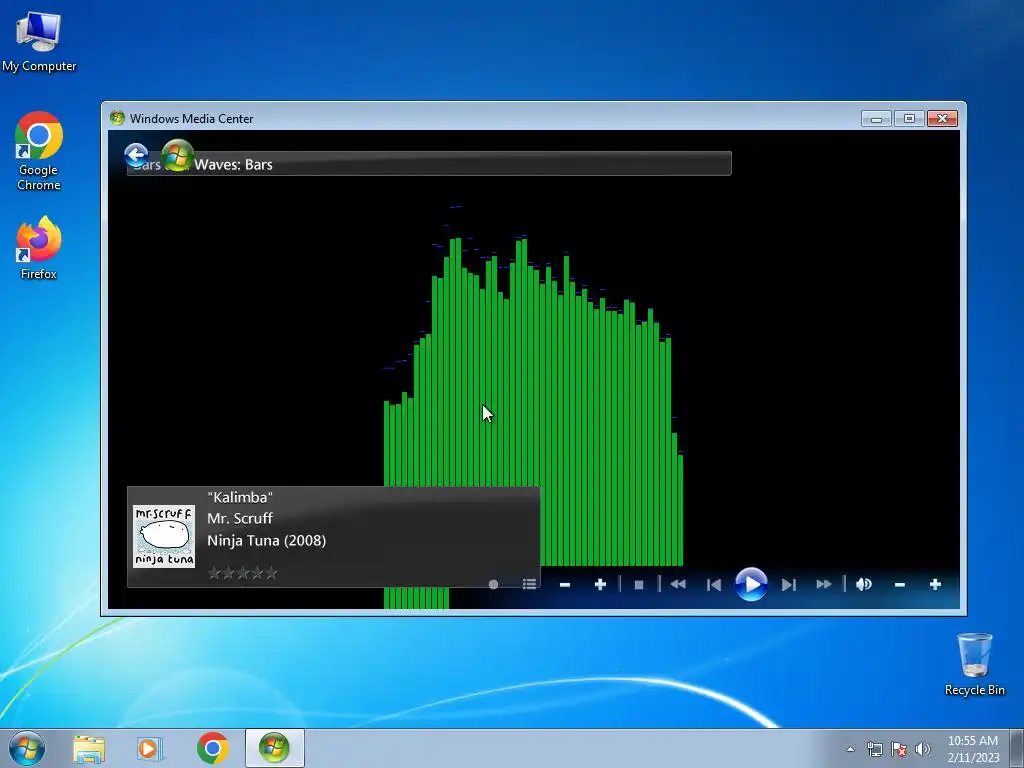This screenshot has height=768, width=1024.
Task: Open My Computer desktop icon
Action: pos(39,40)
